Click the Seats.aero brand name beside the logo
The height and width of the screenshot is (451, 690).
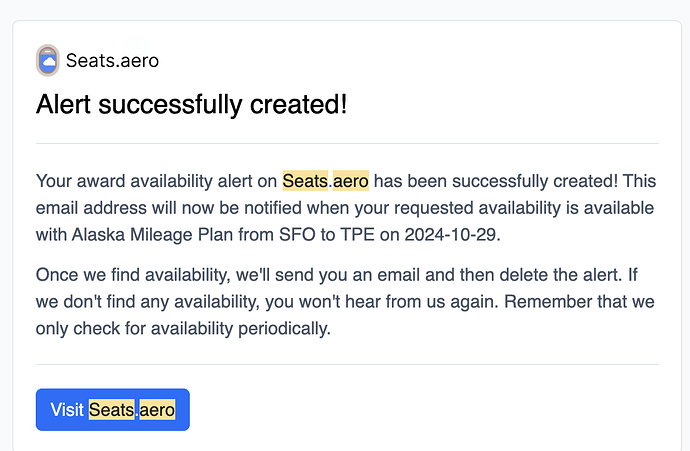click(112, 61)
